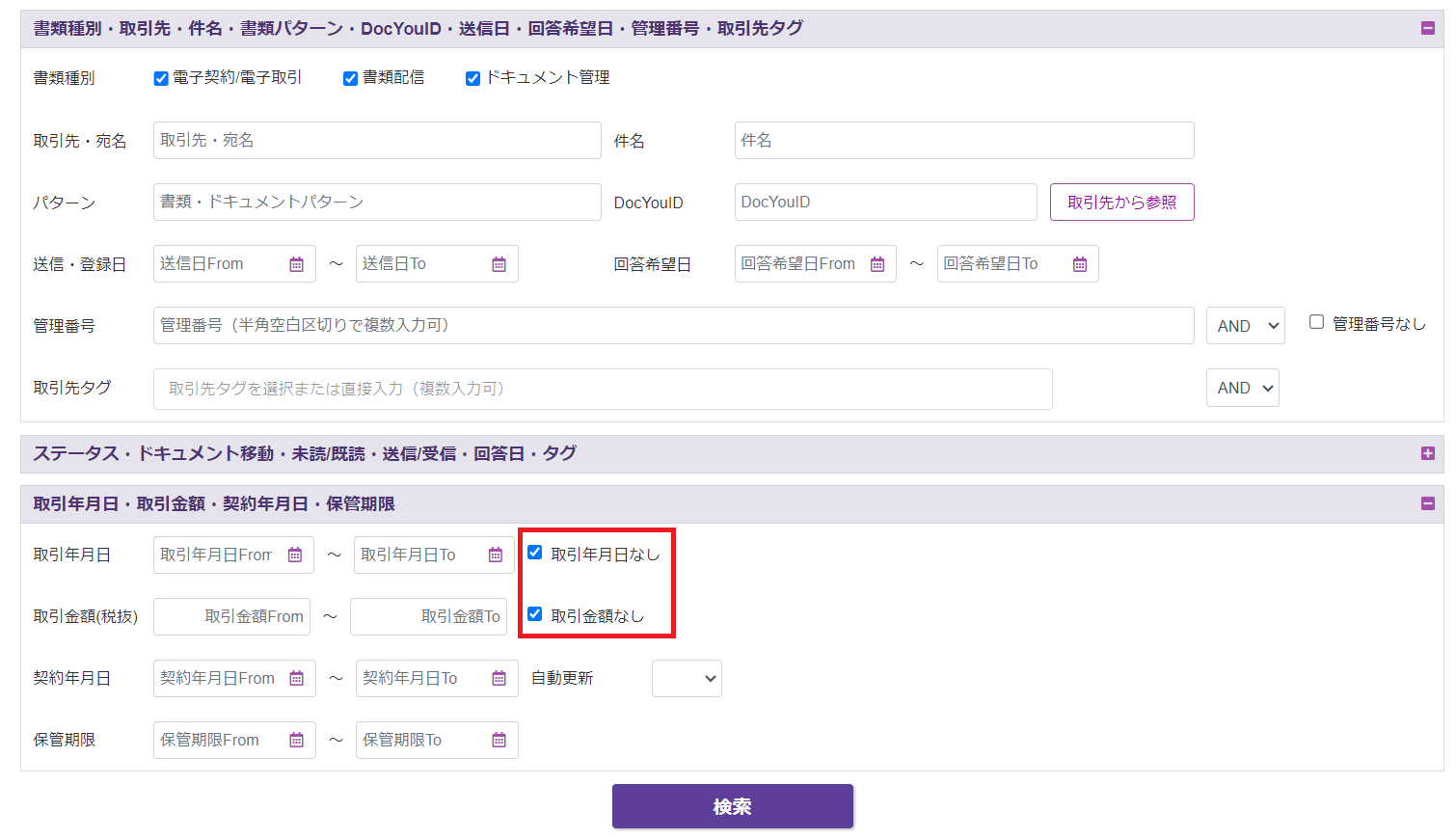Expand the ステータス・ドキュメント移動 section

point(1427,454)
